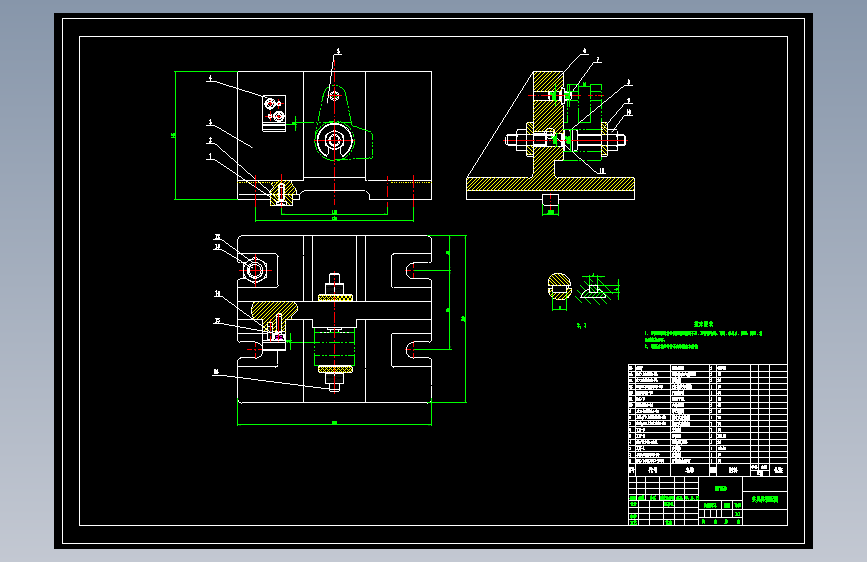Select the horizontal bolt in the section view
867x562 pixels.
click(x=565, y=139)
